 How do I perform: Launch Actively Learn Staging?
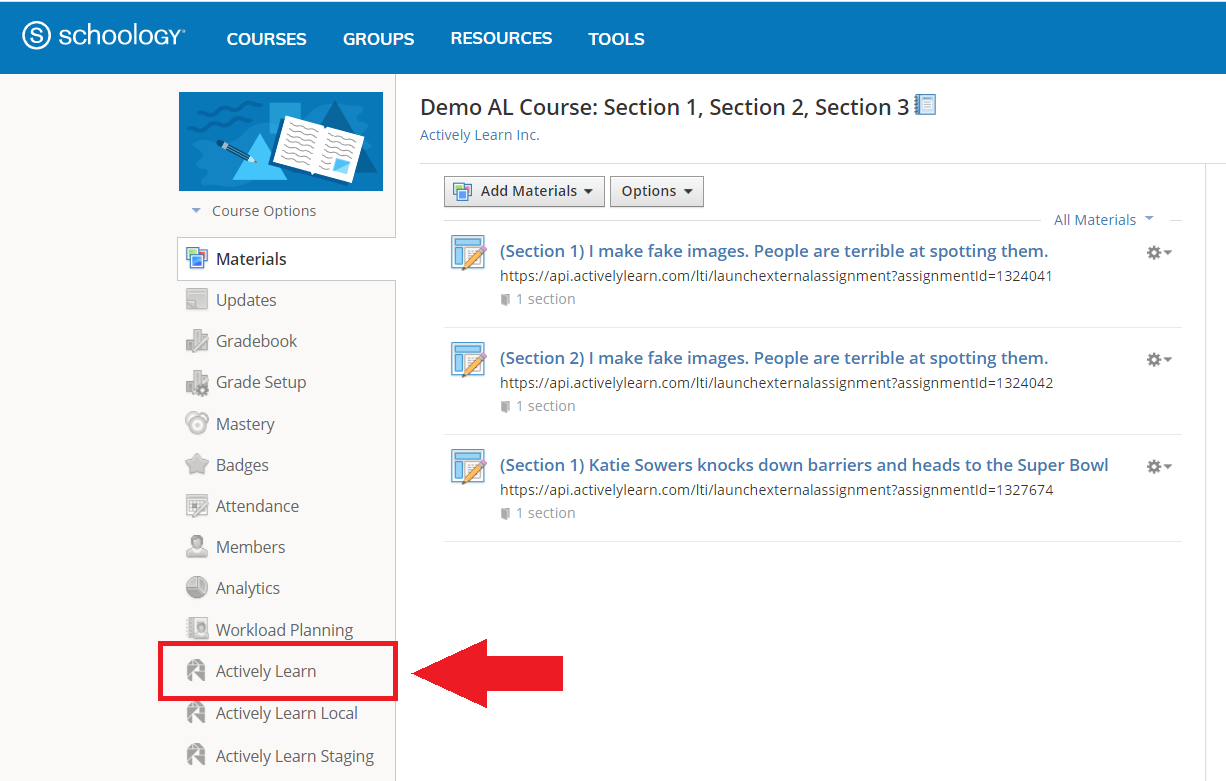(295, 756)
